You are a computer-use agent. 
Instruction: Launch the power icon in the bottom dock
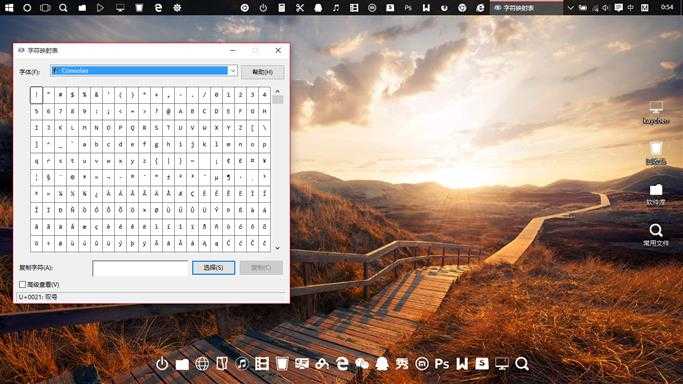pos(162,364)
